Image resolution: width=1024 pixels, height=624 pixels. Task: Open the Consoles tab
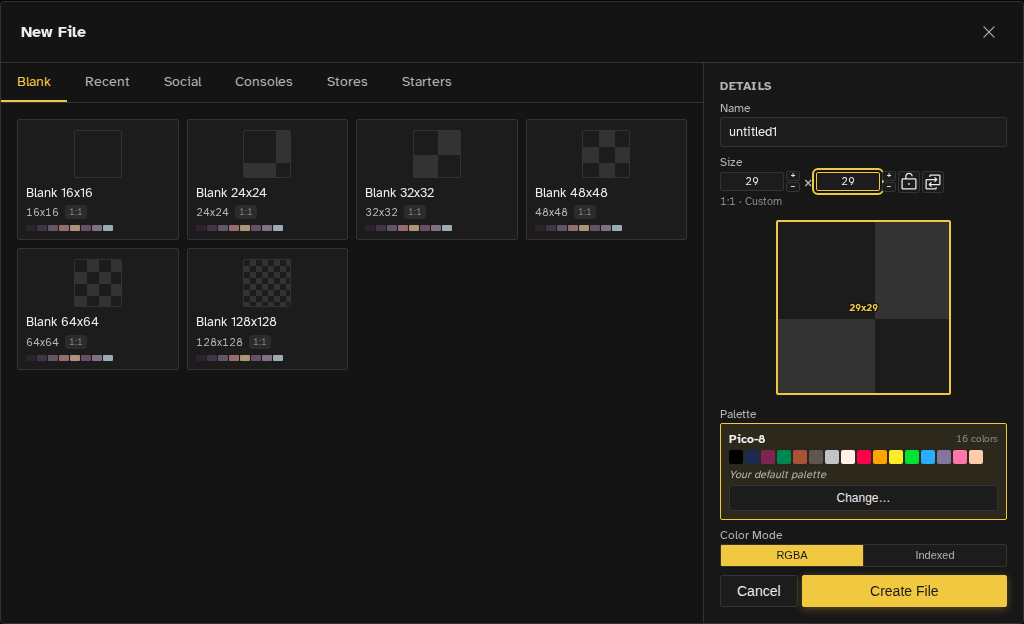tap(264, 82)
